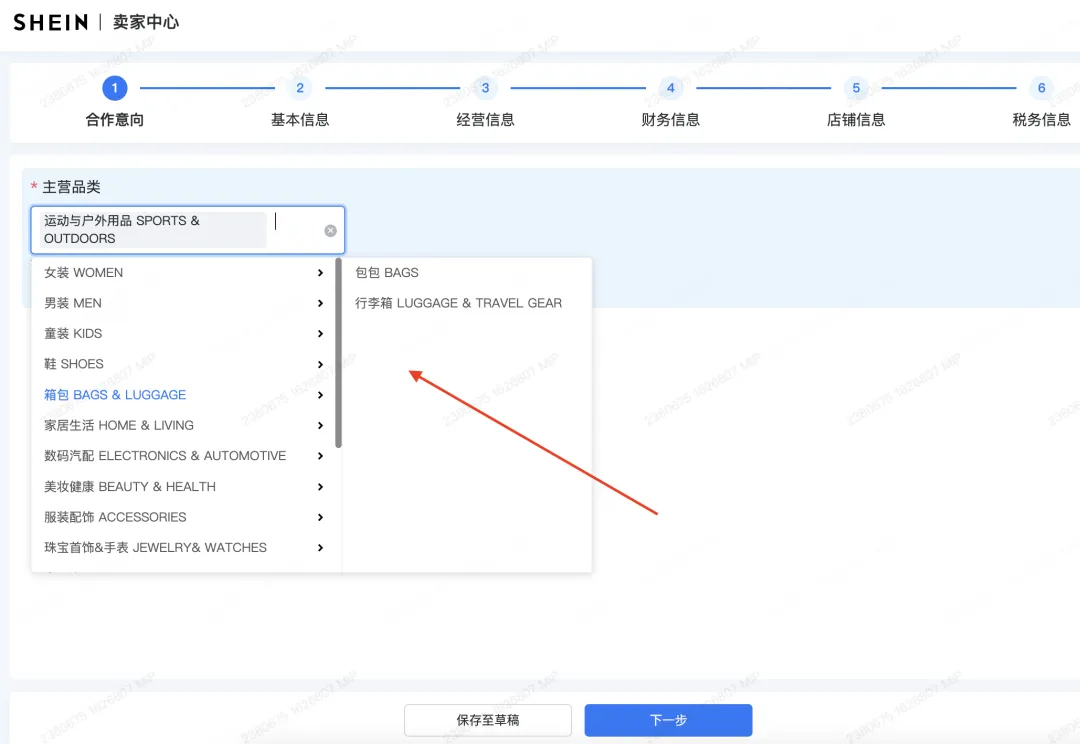Click step circle 5 店铺信息

pos(856,88)
